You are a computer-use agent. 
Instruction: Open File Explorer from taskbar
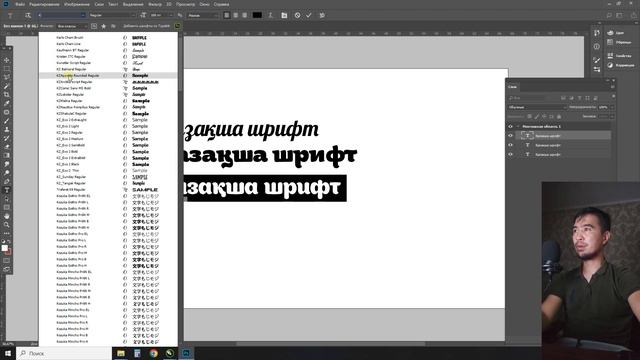point(121,353)
